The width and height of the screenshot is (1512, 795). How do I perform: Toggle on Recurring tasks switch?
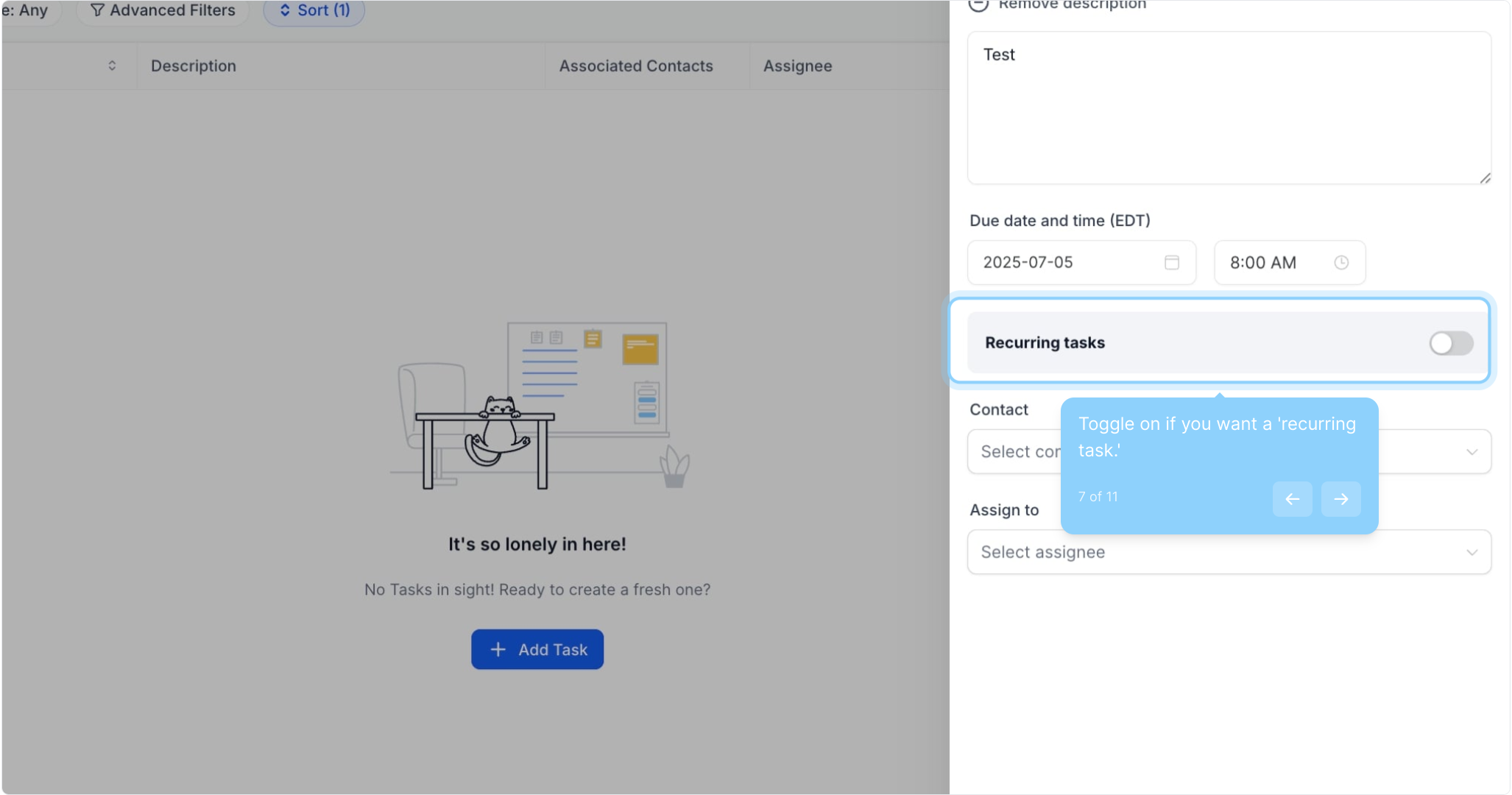click(x=1450, y=343)
